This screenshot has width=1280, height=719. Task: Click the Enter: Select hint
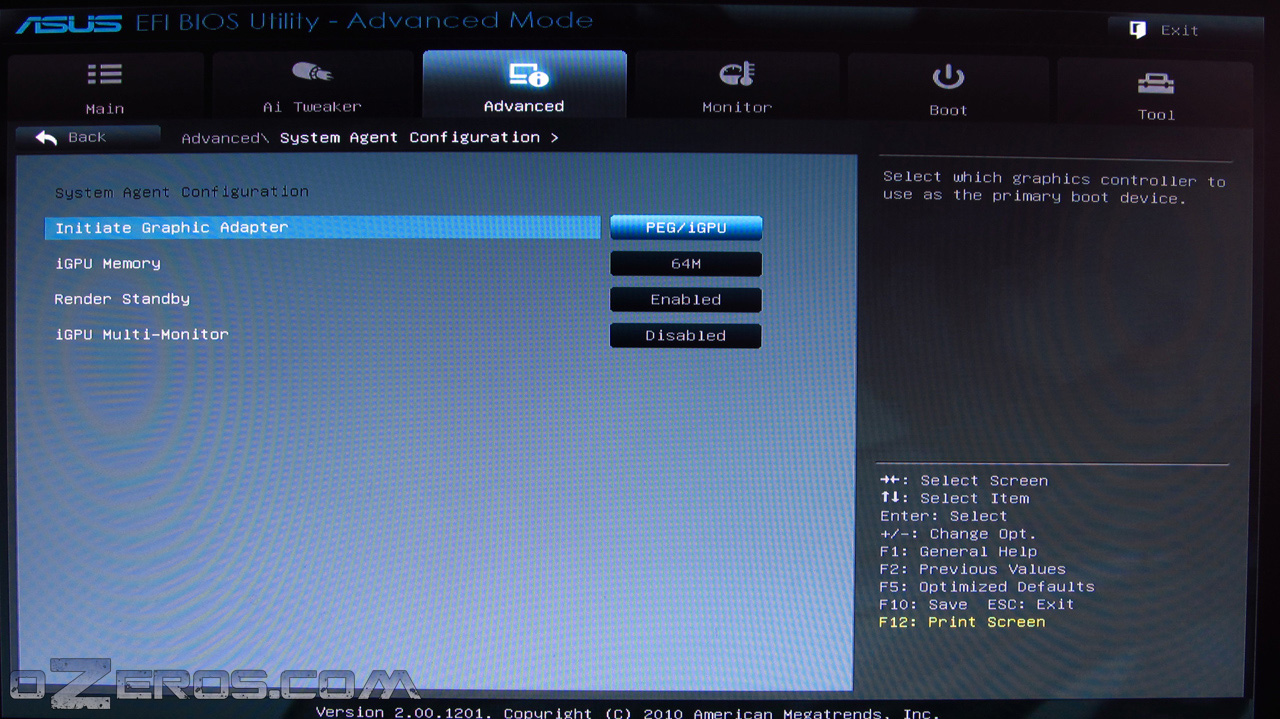pos(944,516)
